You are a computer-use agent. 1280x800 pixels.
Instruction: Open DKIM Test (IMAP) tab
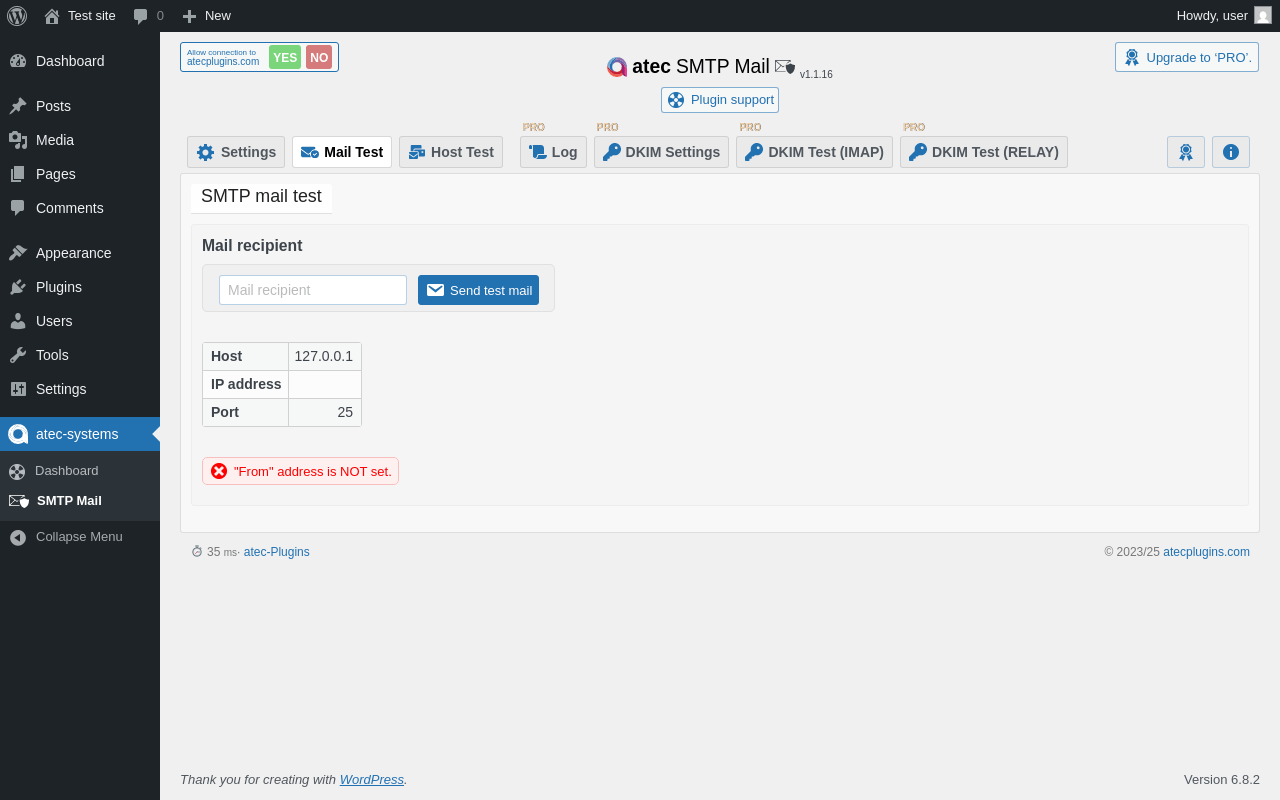814,152
